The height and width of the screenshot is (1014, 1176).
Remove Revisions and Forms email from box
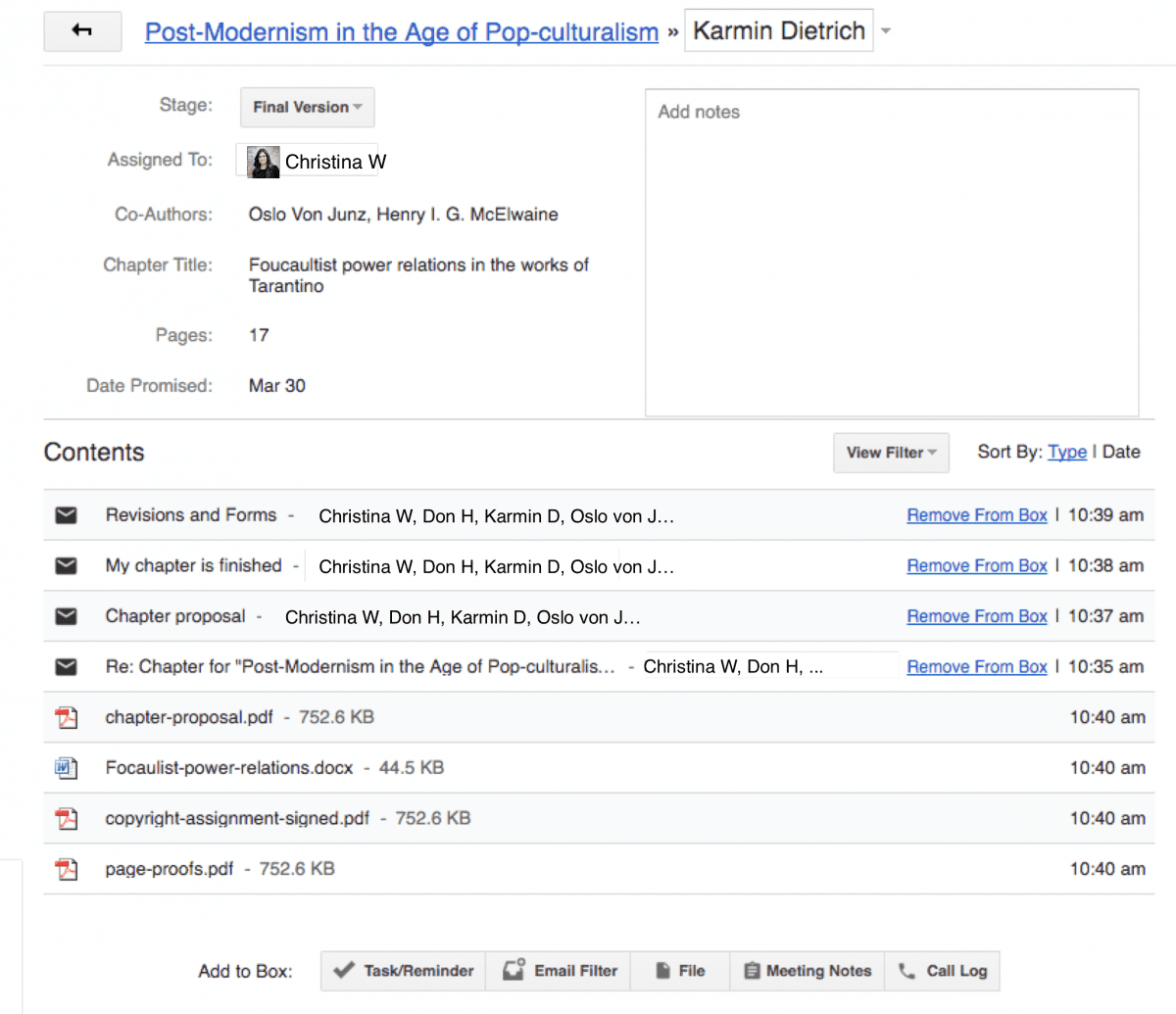point(976,515)
